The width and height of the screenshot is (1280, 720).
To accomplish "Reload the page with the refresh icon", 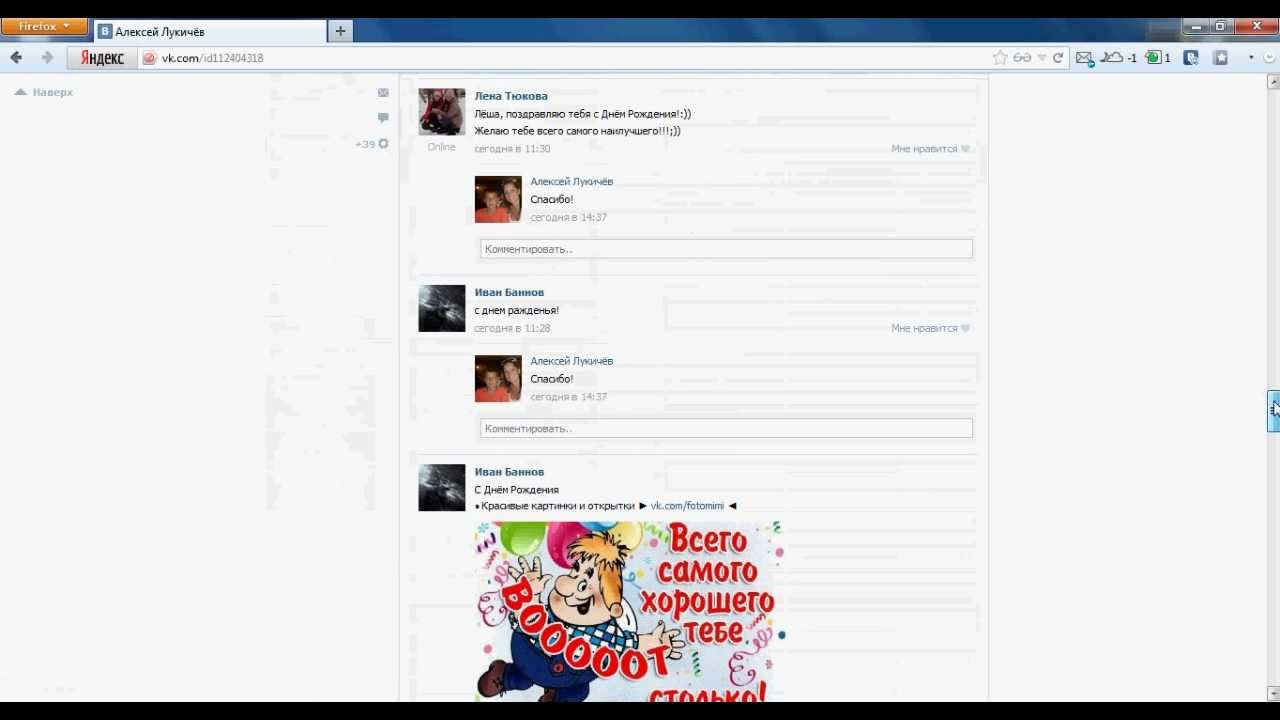I will tap(1058, 58).
